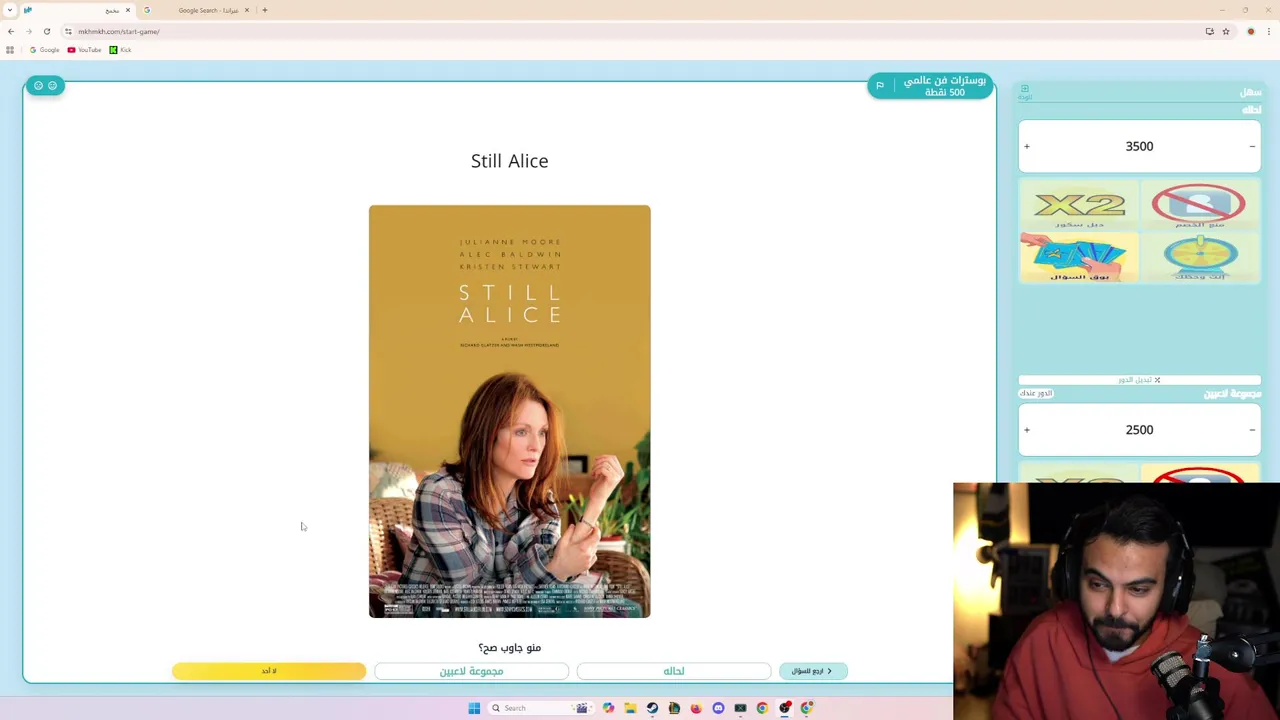Open the last Chrome icon in taskbar
The height and width of the screenshot is (720, 1280).
click(806, 708)
